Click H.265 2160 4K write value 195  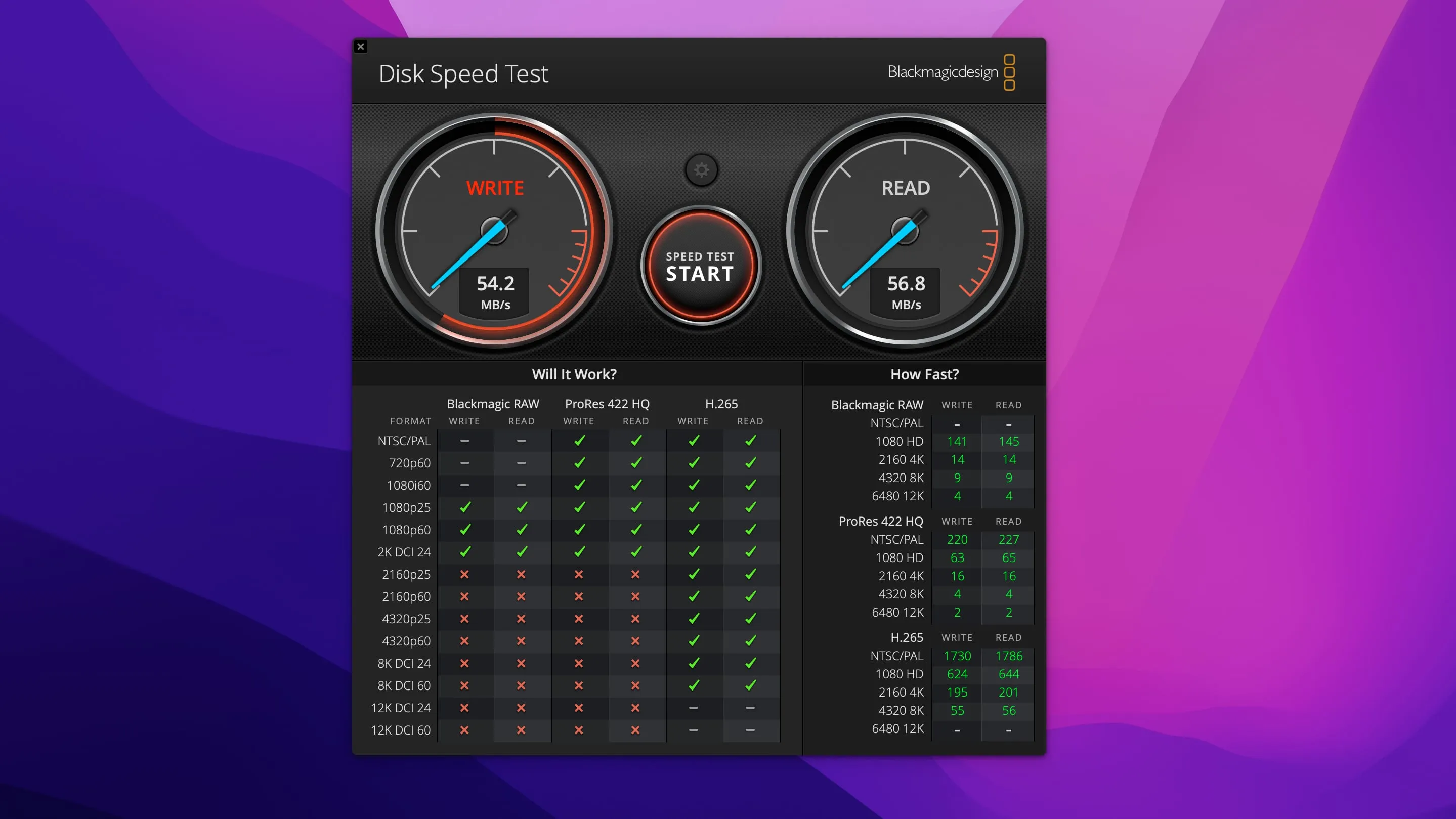pyautogui.click(x=957, y=693)
